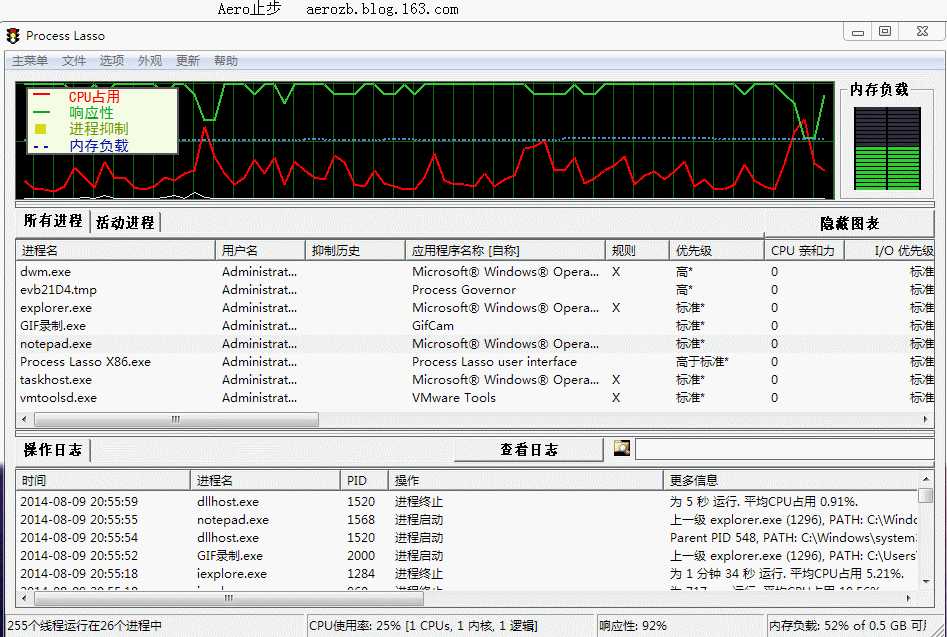Screen dimensions: 947x637
Task: Select the evb21D4.tmp process row
Action: click(475, 290)
